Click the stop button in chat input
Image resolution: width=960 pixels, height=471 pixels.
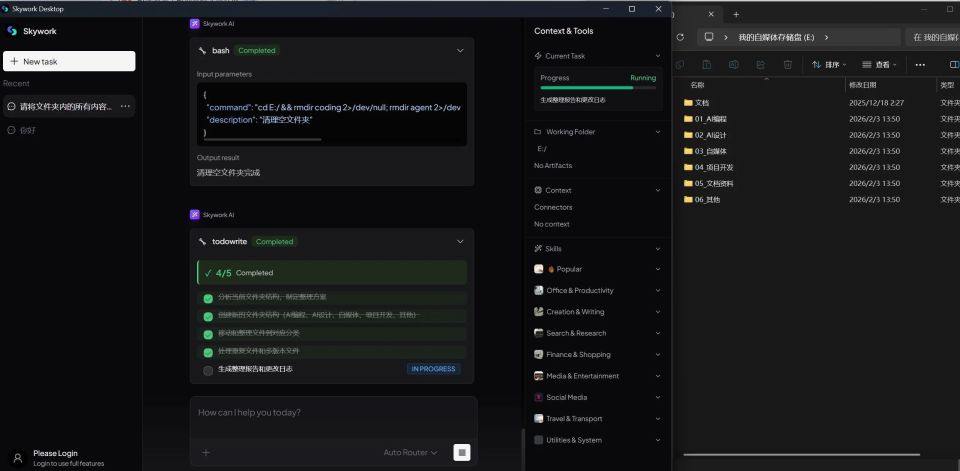(x=462, y=453)
